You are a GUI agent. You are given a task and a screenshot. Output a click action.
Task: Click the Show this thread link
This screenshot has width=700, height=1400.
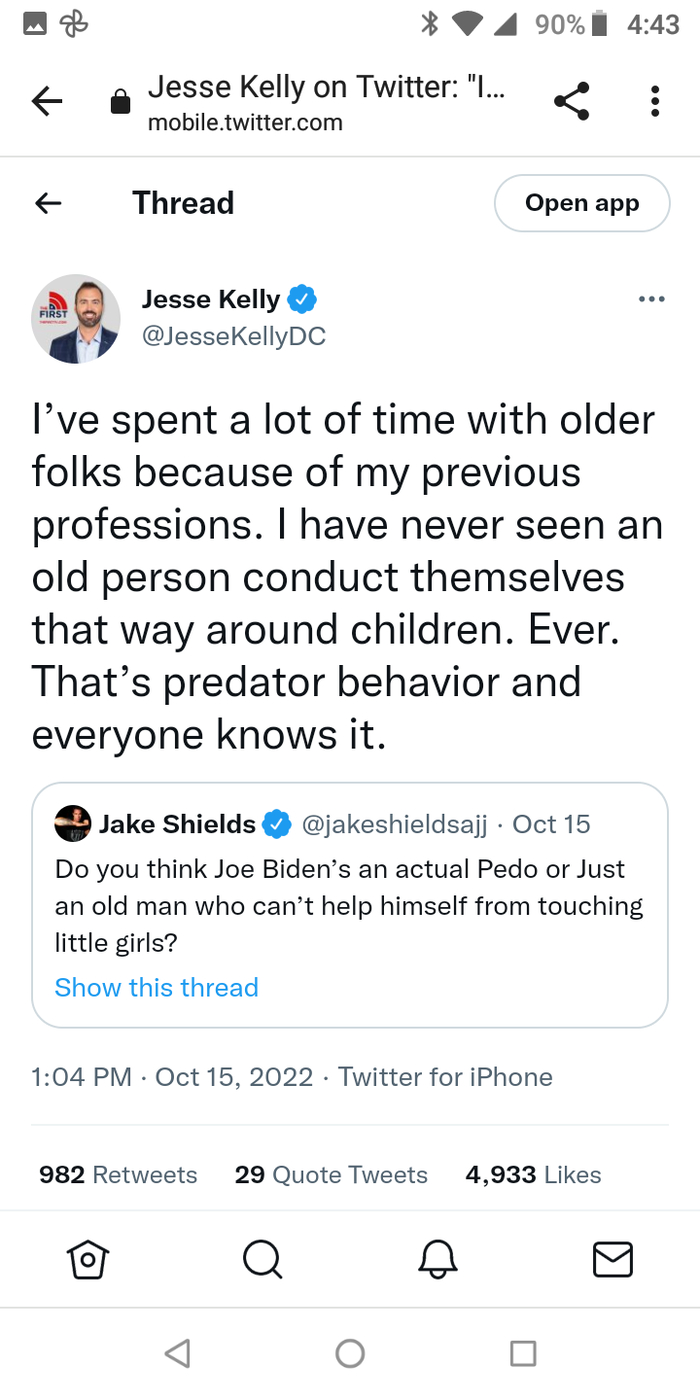coord(156,988)
